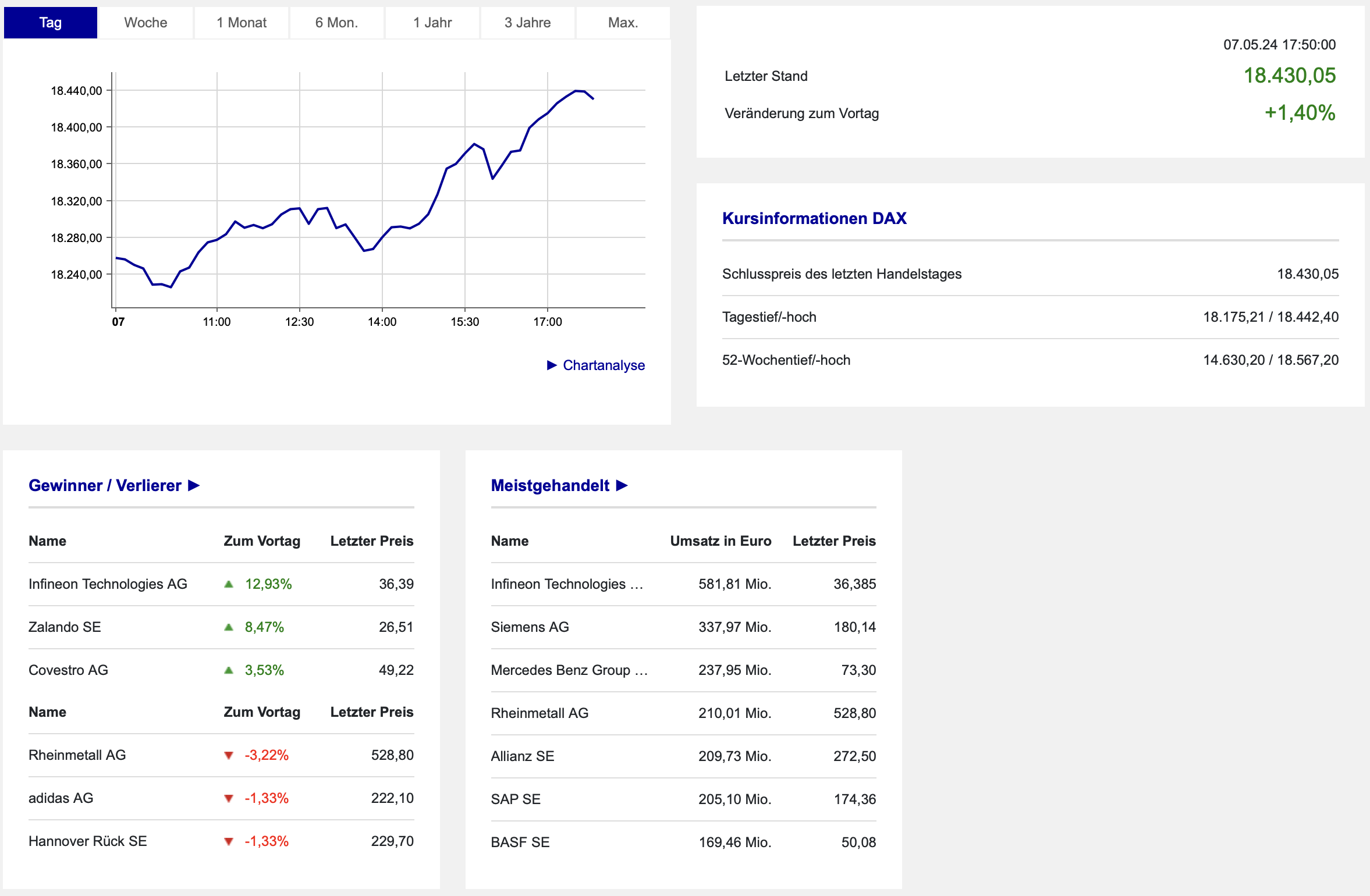Click red down arrow for adidas AG
This screenshot has width=1370, height=896.
coord(229,798)
